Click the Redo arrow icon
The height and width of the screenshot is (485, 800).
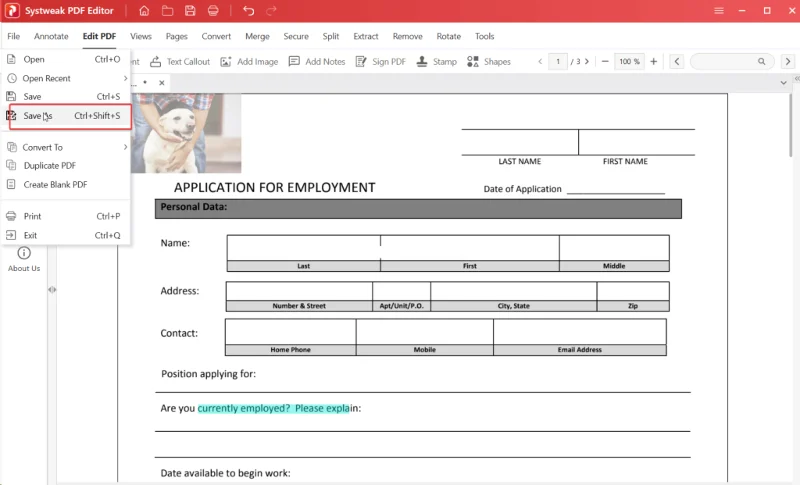pos(271,11)
